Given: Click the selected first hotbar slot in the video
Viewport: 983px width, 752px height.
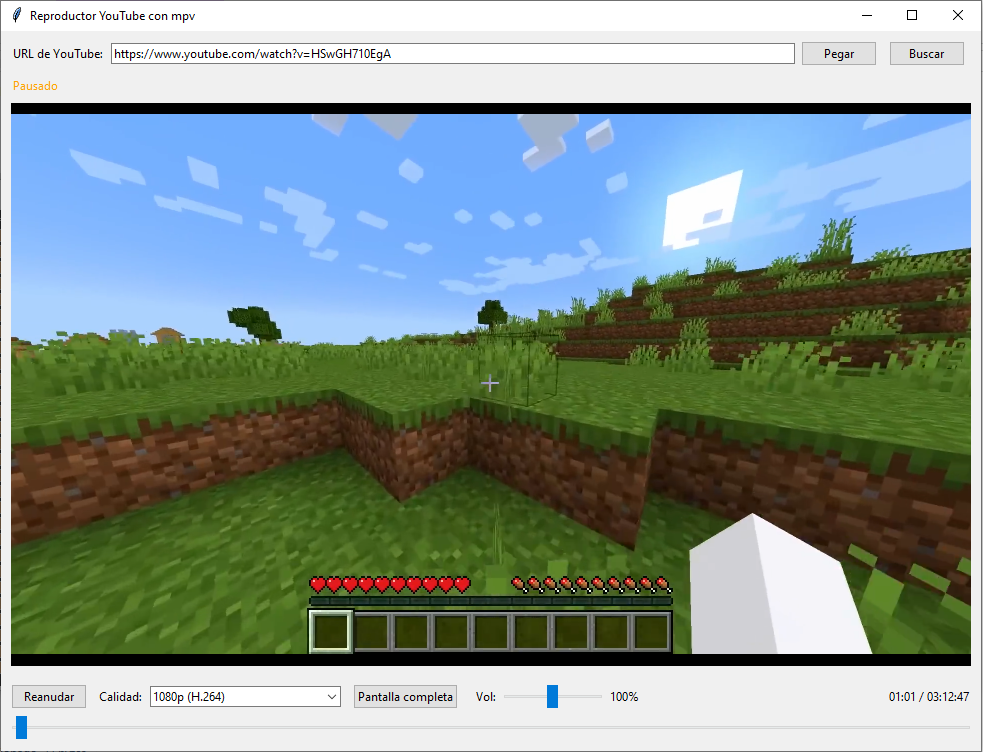Looking at the screenshot, I should click(330, 631).
